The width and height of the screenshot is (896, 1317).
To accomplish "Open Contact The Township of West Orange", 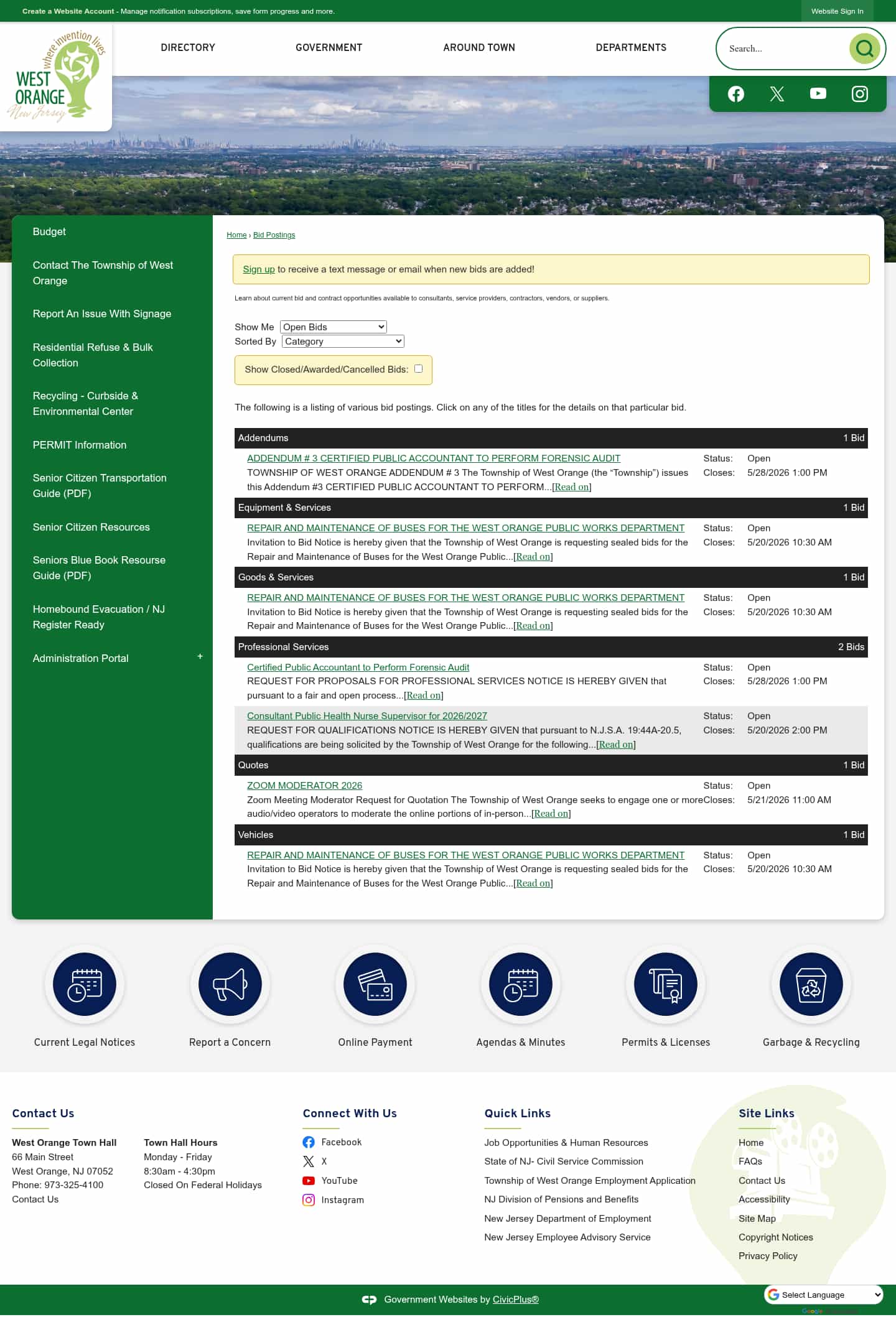I will (x=103, y=273).
